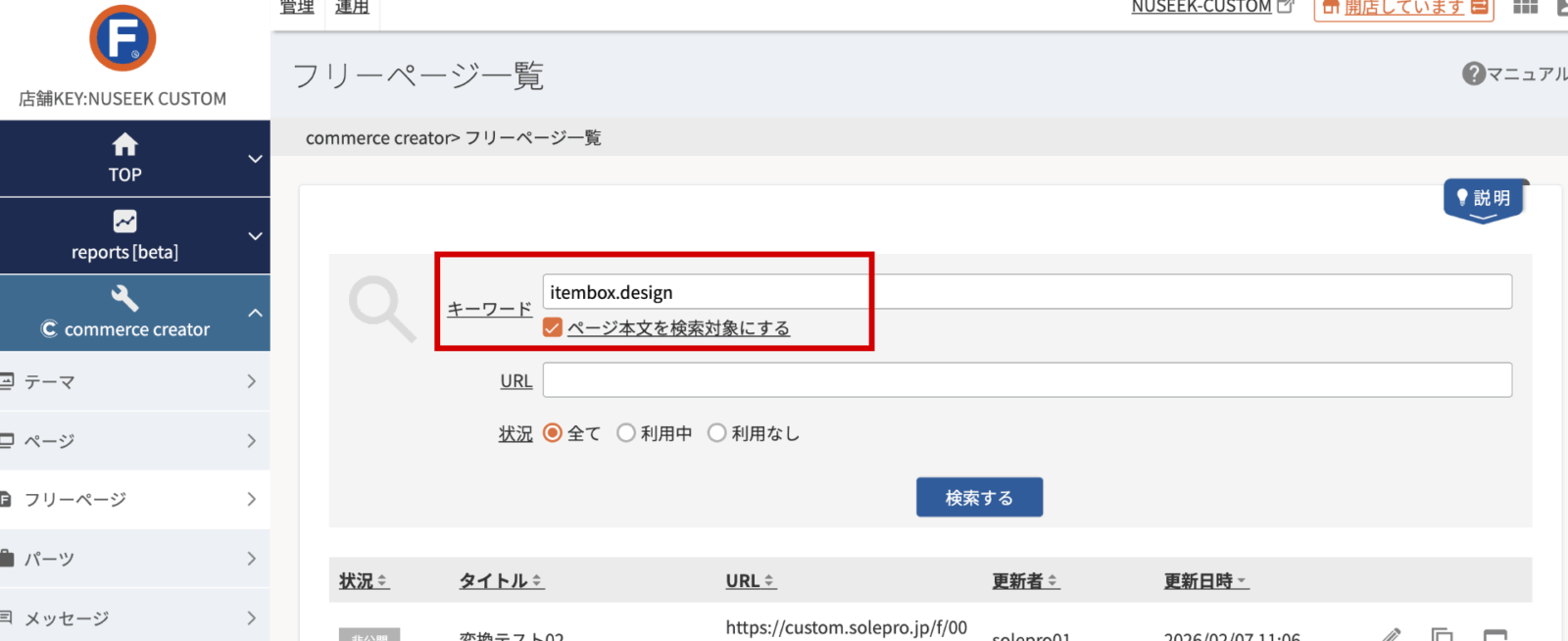
Task: Click the commerce creator wrench icon
Action: point(124,298)
